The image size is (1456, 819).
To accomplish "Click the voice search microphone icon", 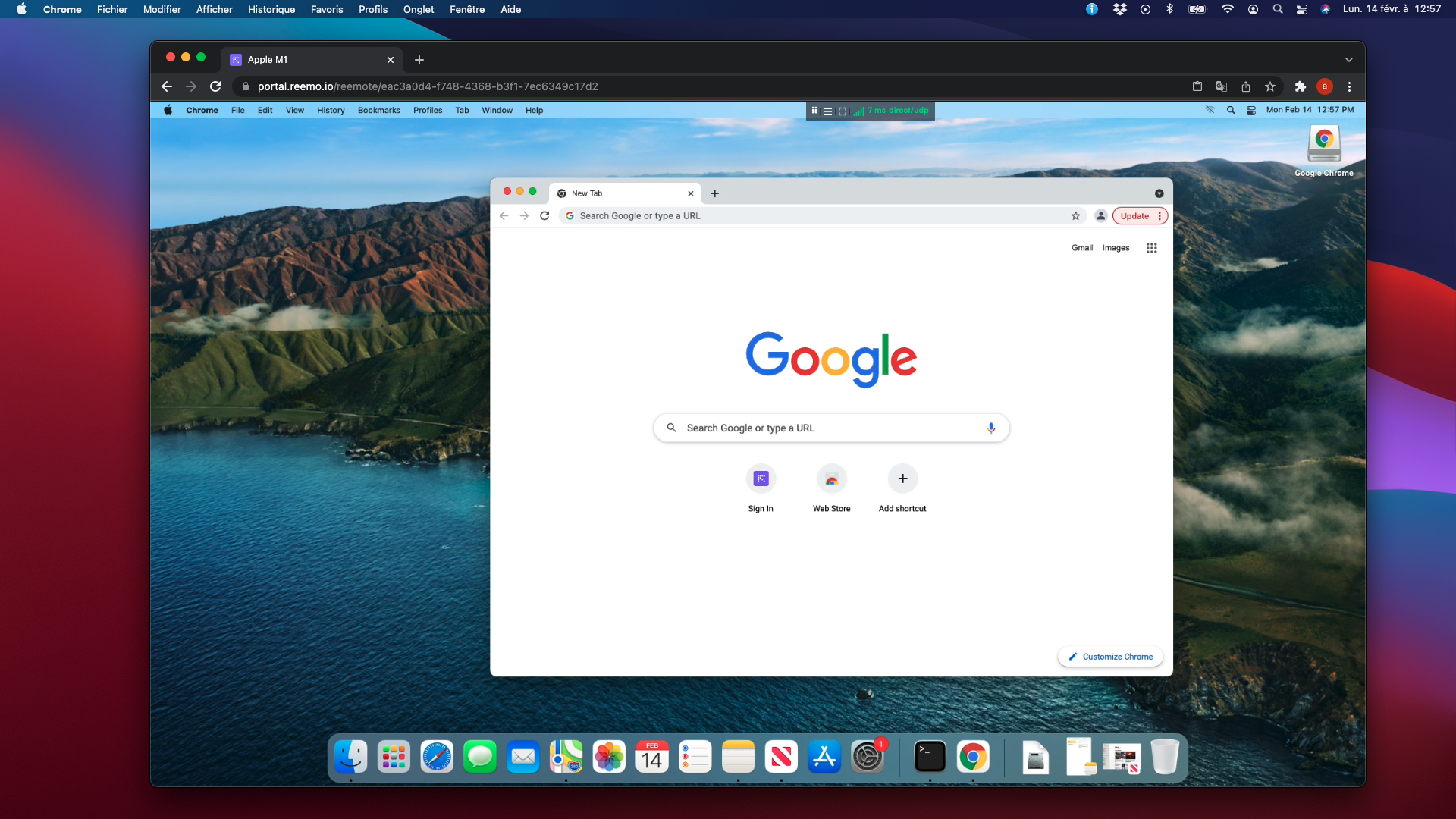I will (x=990, y=428).
